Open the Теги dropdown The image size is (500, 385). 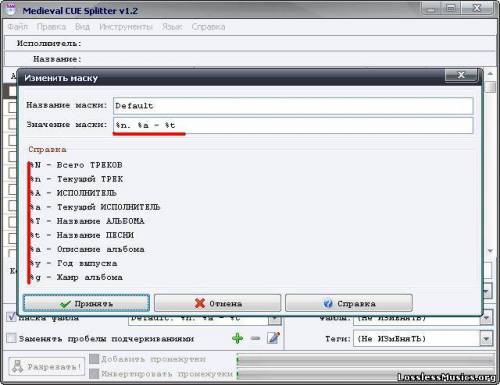point(486,339)
